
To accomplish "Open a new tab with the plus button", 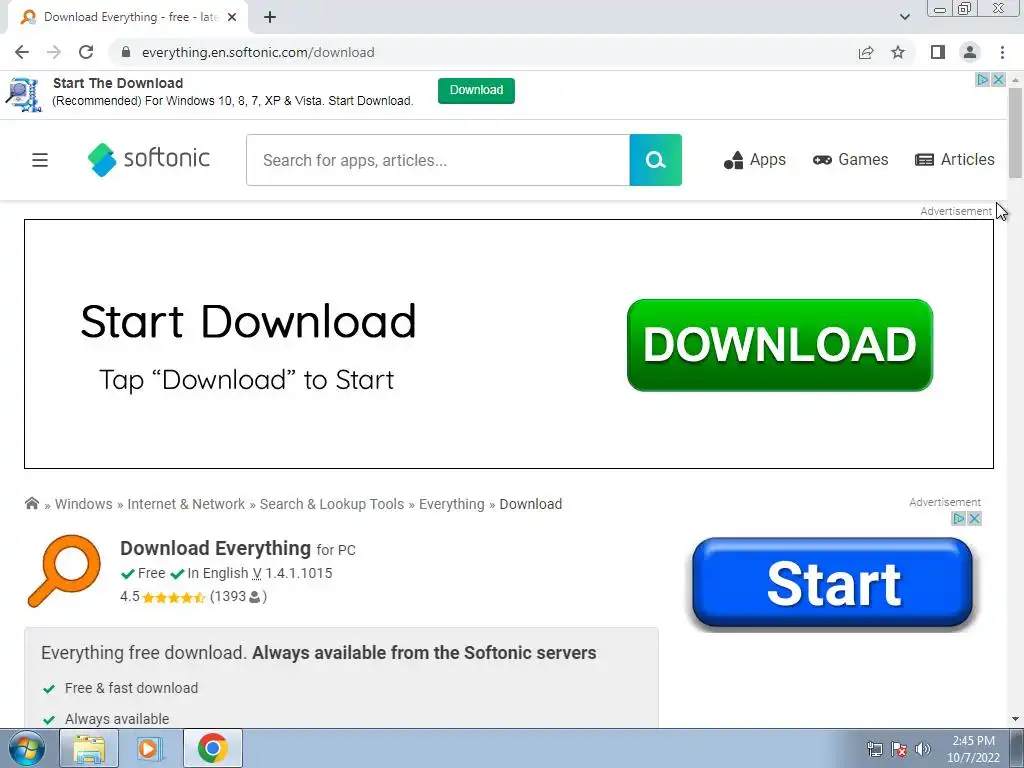I will click(270, 17).
